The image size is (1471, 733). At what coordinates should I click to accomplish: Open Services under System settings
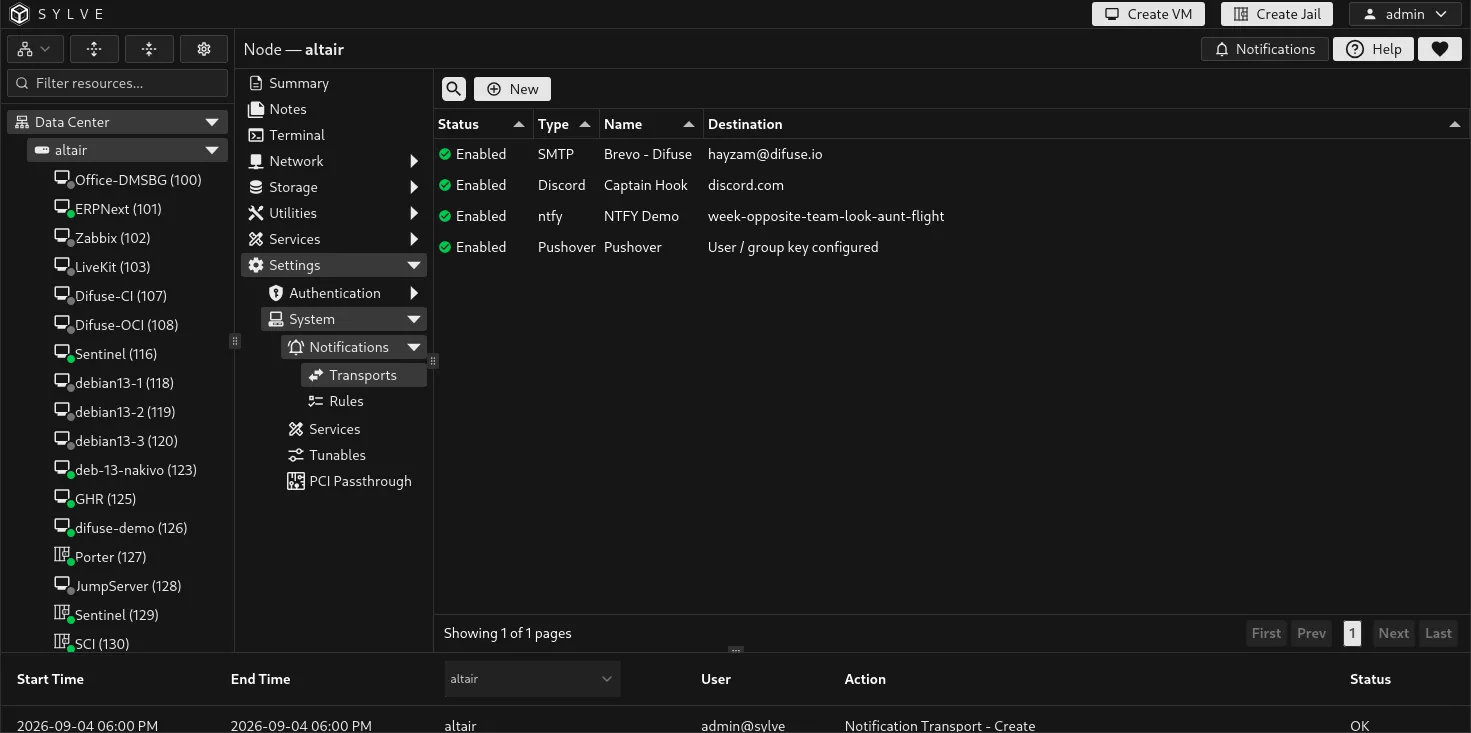pyautogui.click(x=335, y=429)
